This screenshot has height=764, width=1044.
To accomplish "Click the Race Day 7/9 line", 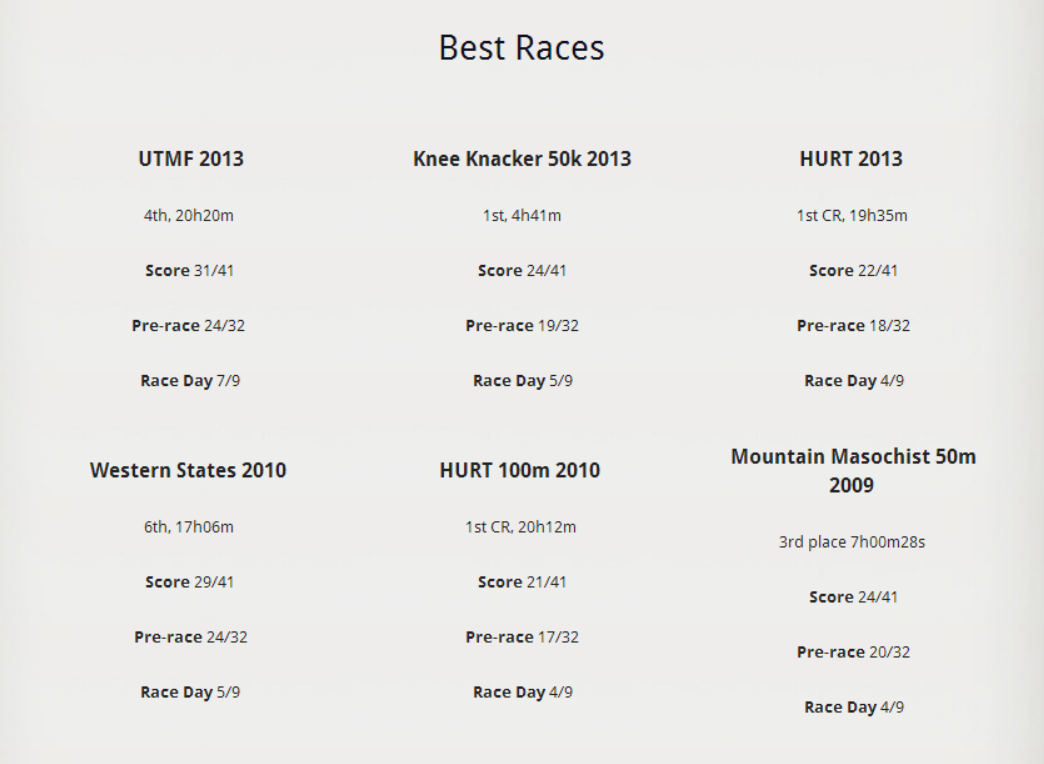I will coord(190,380).
